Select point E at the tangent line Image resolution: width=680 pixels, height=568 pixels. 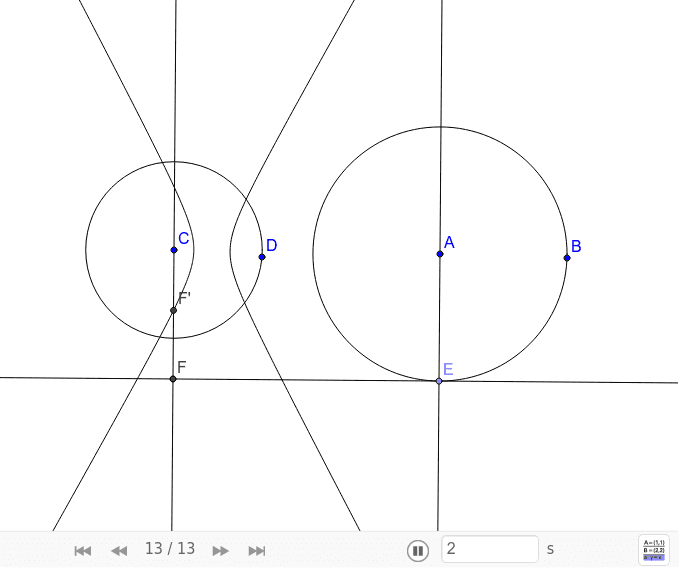click(x=439, y=381)
